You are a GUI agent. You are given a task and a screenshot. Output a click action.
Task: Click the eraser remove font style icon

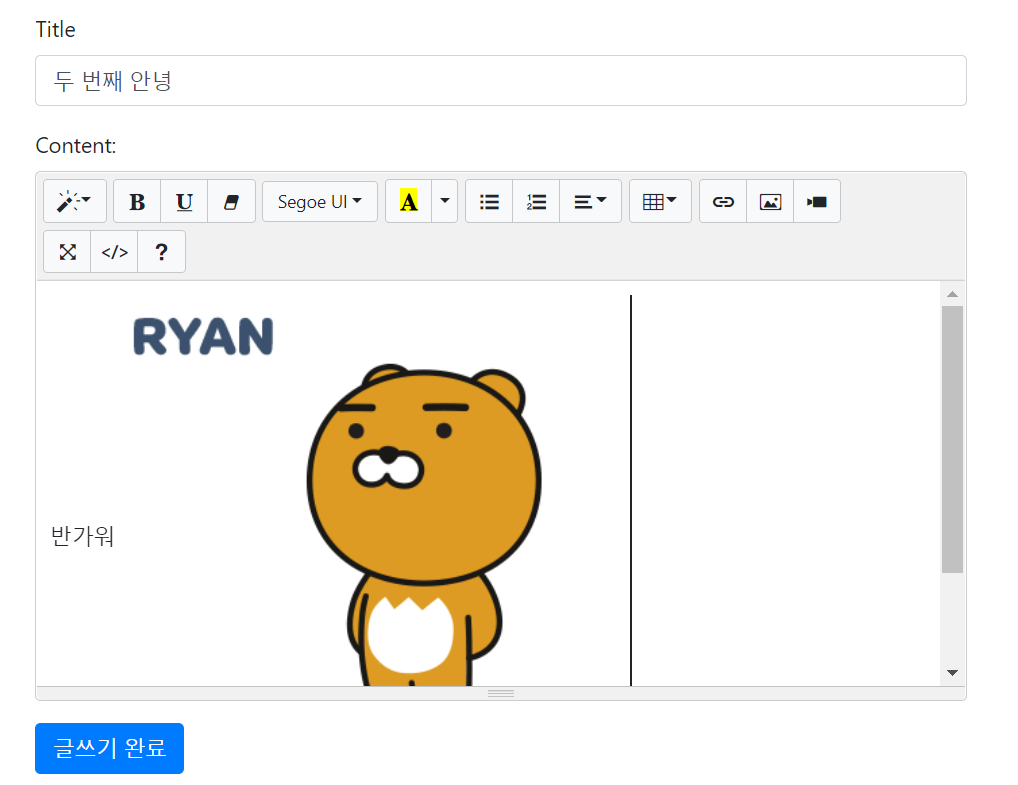232,201
